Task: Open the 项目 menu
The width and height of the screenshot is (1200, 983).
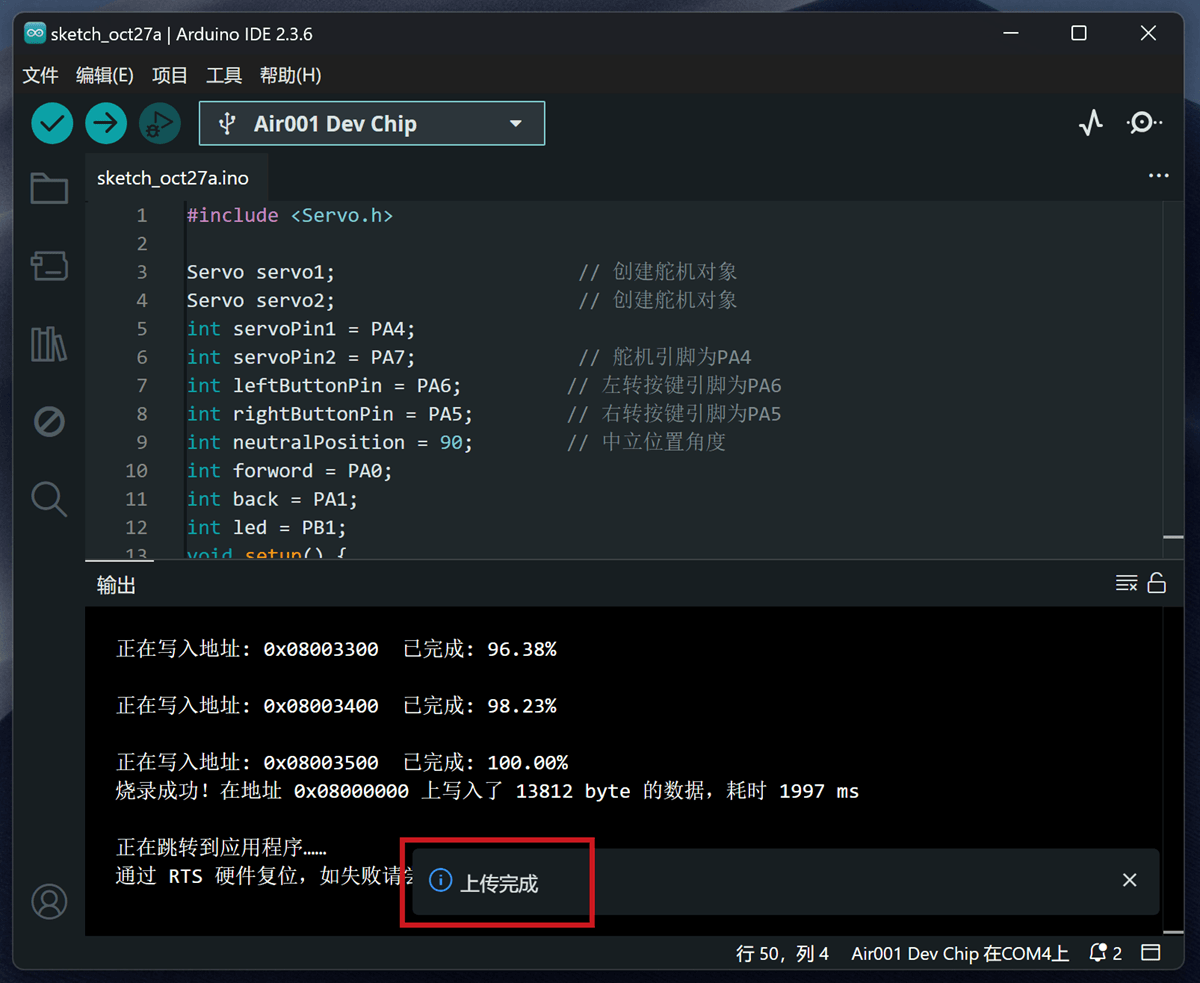Action: (170, 75)
